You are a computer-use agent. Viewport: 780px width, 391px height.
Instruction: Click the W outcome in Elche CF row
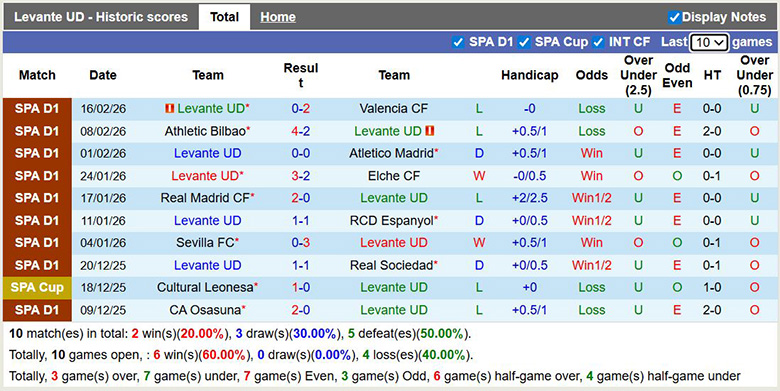pyautogui.click(x=479, y=176)
